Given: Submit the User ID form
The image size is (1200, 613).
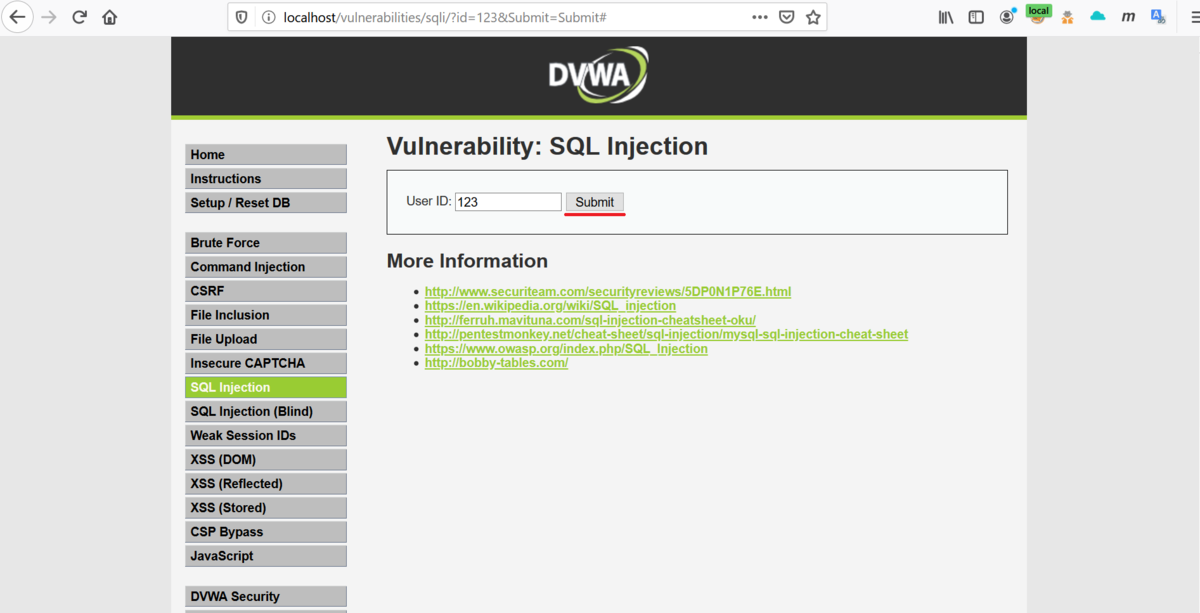Looking at the screenshot, I should click(595, 202).
